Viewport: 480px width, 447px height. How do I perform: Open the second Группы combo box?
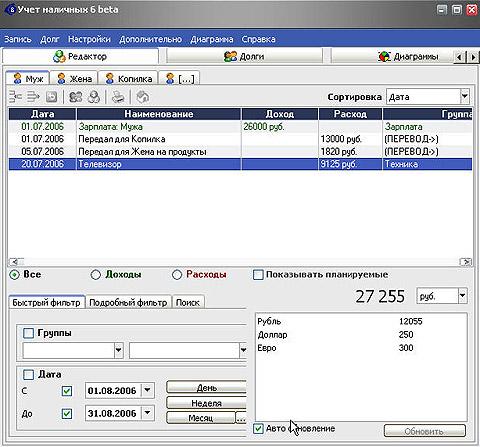pyautogui.click(x=243, y=350)
